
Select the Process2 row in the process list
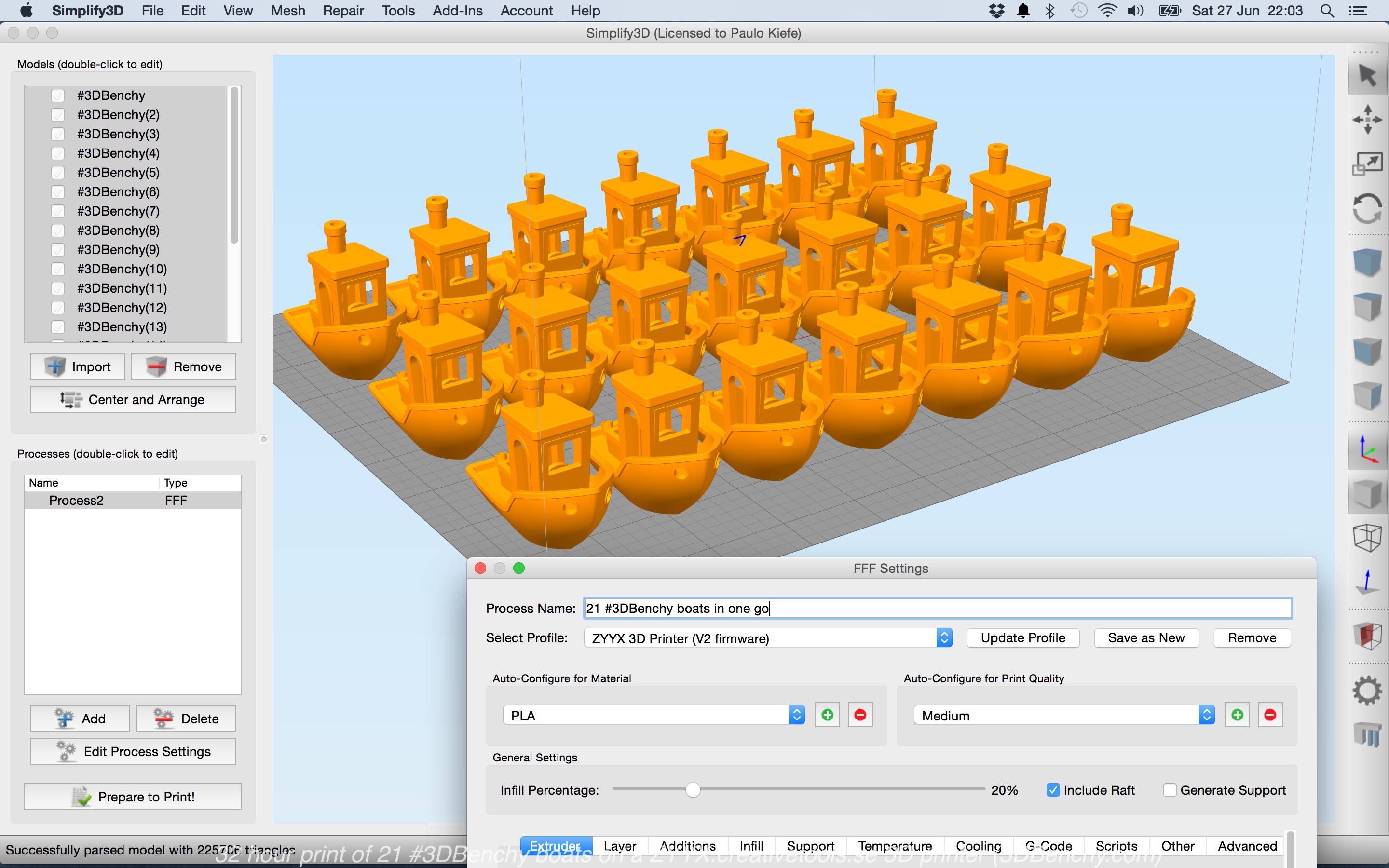pyautogui.click(x=133, y=500)
